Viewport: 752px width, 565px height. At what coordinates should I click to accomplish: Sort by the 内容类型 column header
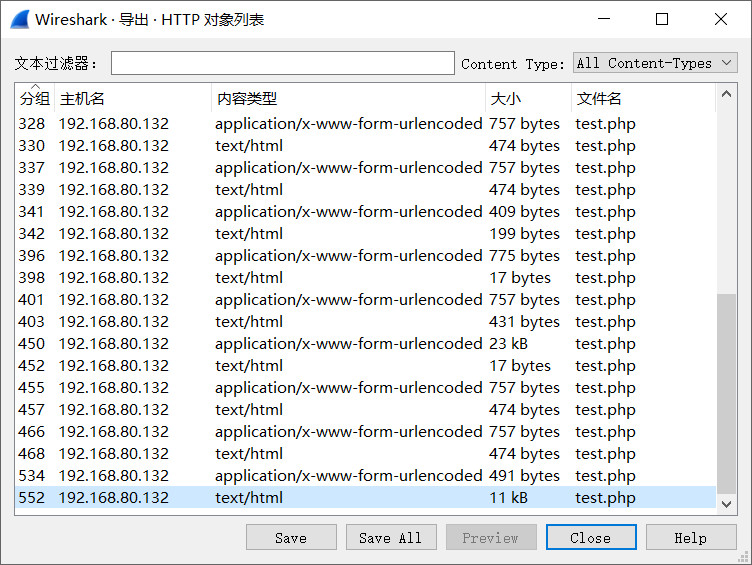[x=348, y=98]
